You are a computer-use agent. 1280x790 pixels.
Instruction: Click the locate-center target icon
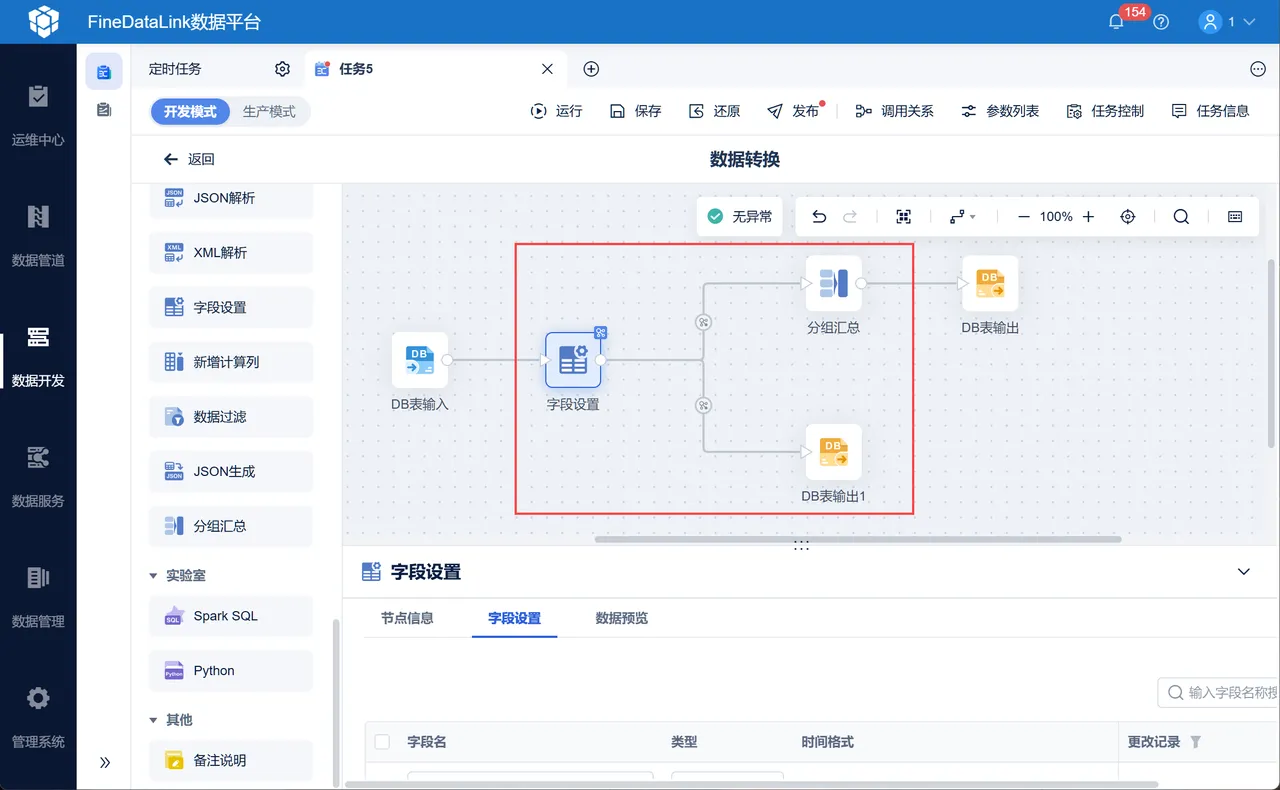1128,217
